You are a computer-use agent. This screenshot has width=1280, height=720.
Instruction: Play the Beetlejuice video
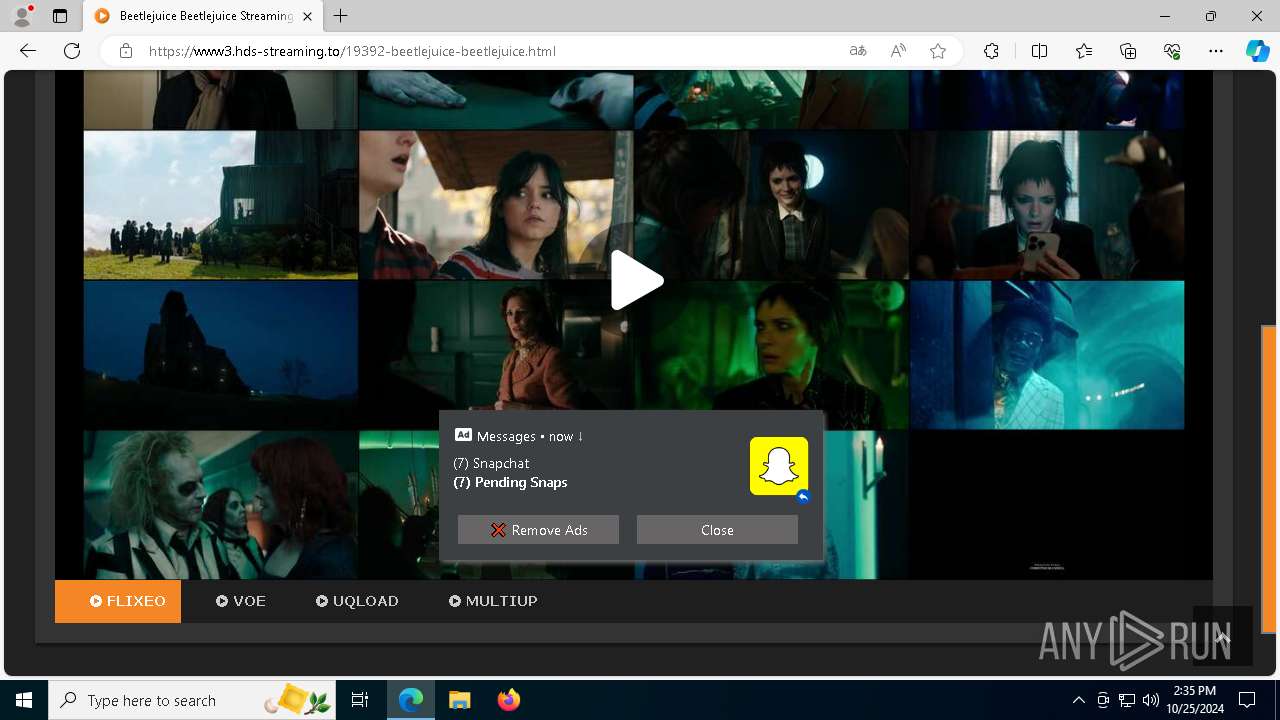[x=636, y=281]
